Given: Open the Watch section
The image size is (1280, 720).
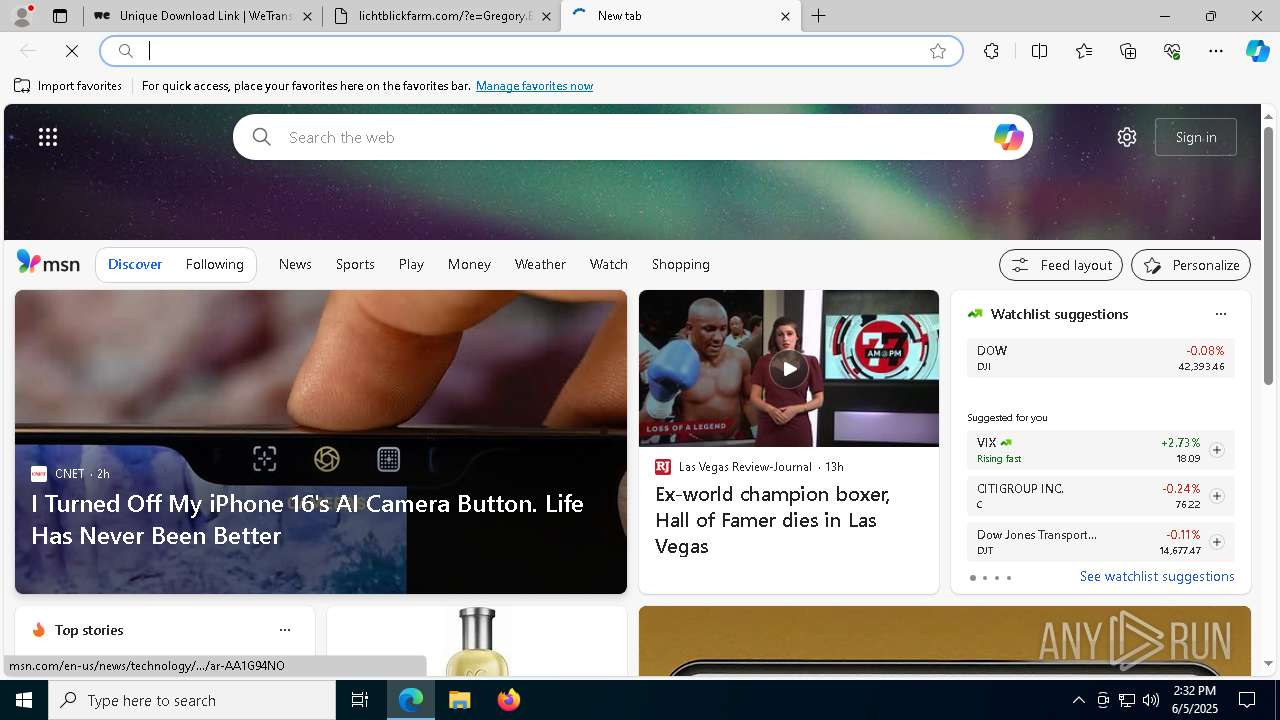Looking at the screenshot, I should tap(609, 264).
